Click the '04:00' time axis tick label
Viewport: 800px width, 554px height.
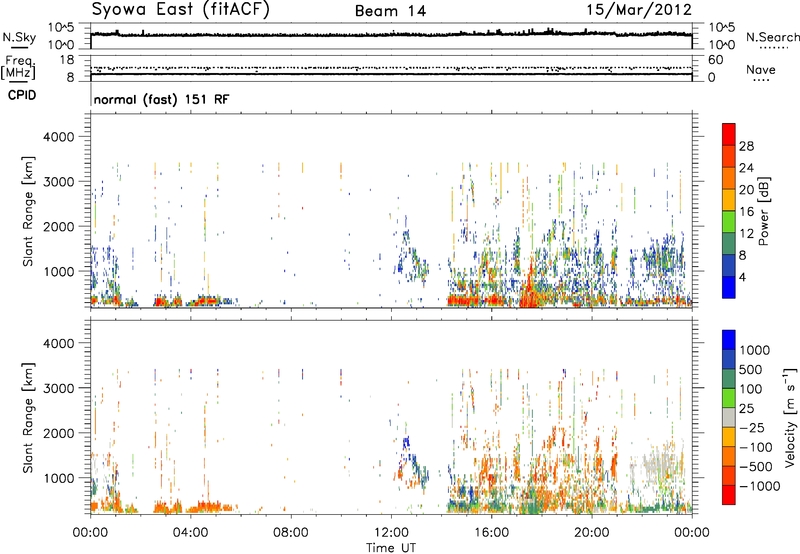point(190,533)
